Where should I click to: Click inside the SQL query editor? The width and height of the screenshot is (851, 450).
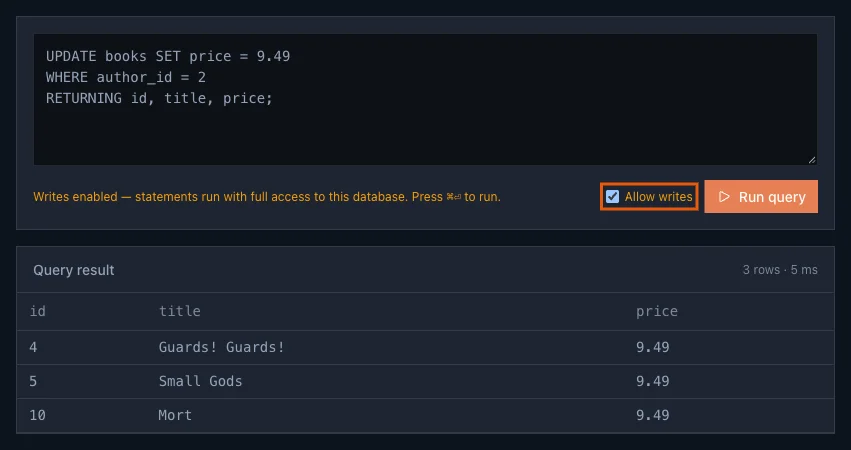click(425, 99)
